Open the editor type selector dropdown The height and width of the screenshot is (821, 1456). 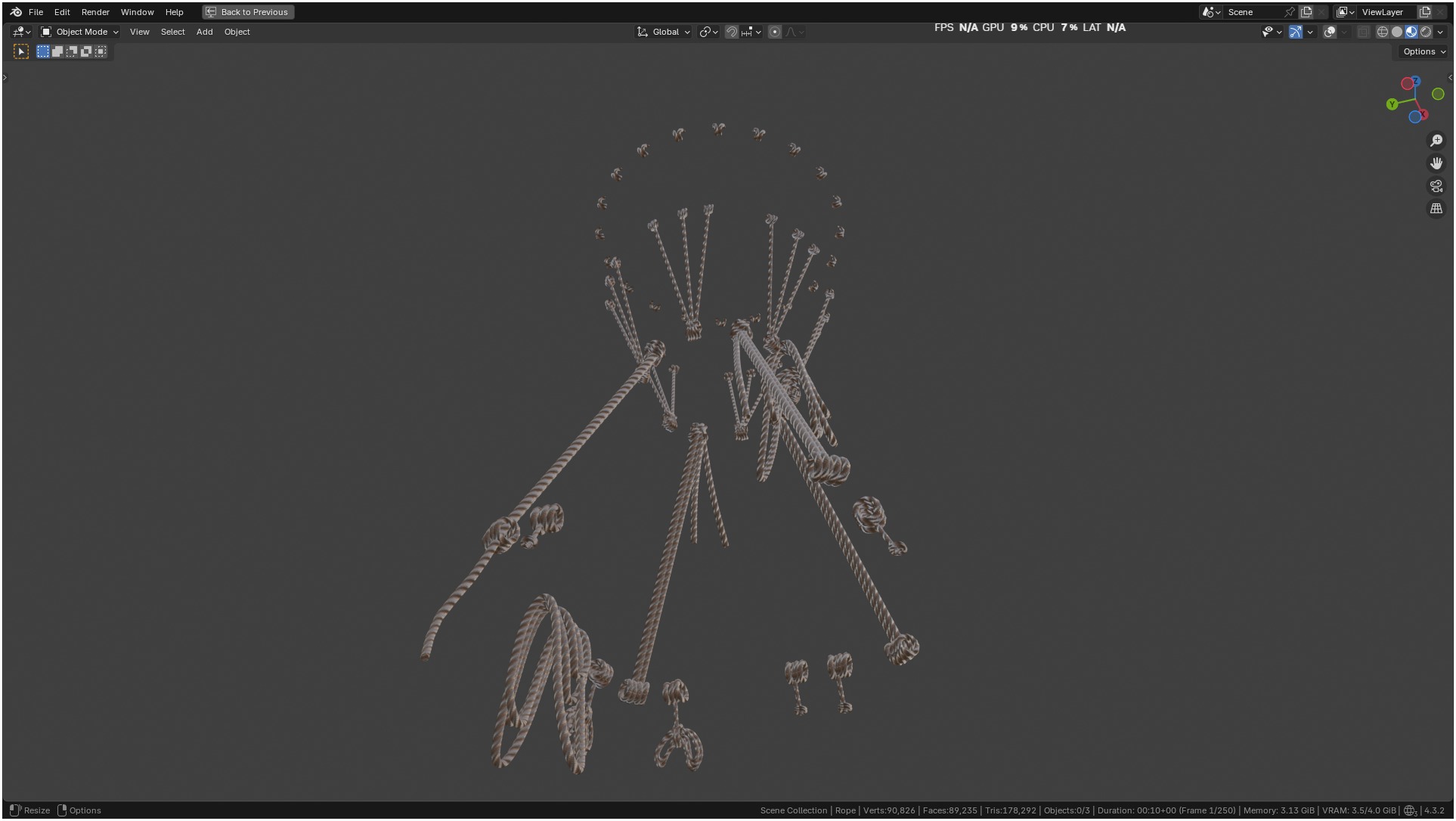21,32
